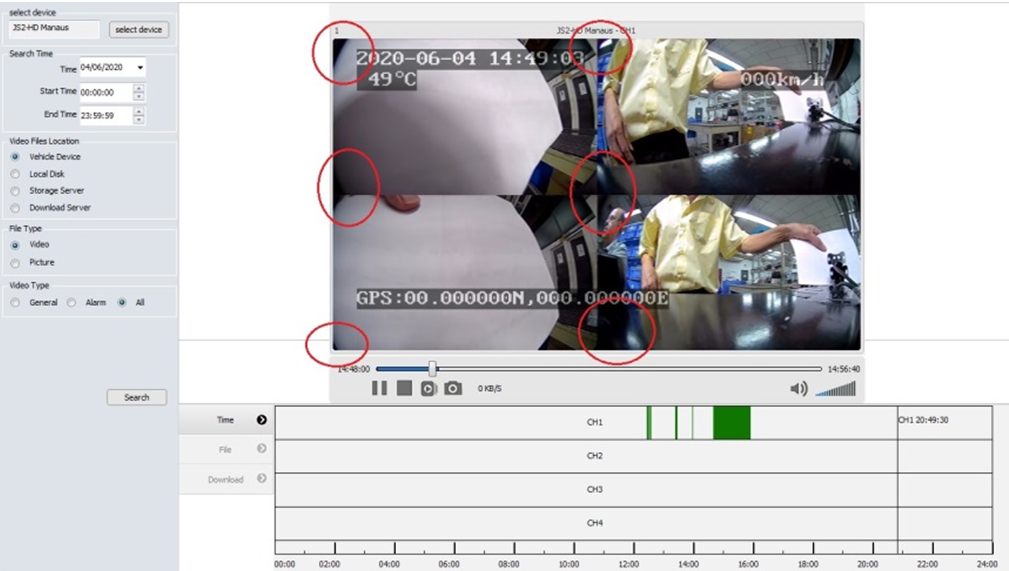Decrease the Start Time value
This screenshot has height=571, width=1009.
point(138,97)
